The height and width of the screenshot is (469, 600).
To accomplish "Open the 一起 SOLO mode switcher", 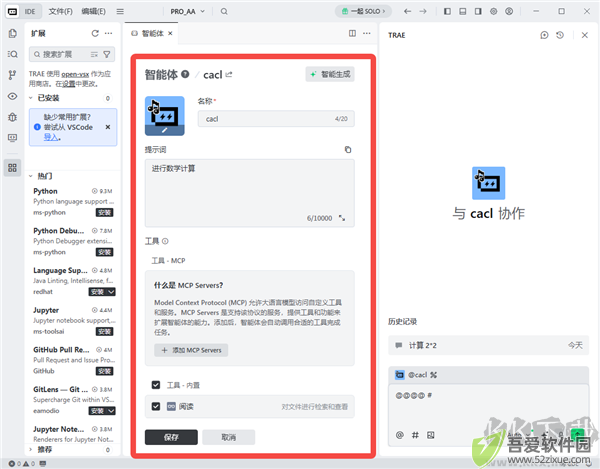I will 363,11.
